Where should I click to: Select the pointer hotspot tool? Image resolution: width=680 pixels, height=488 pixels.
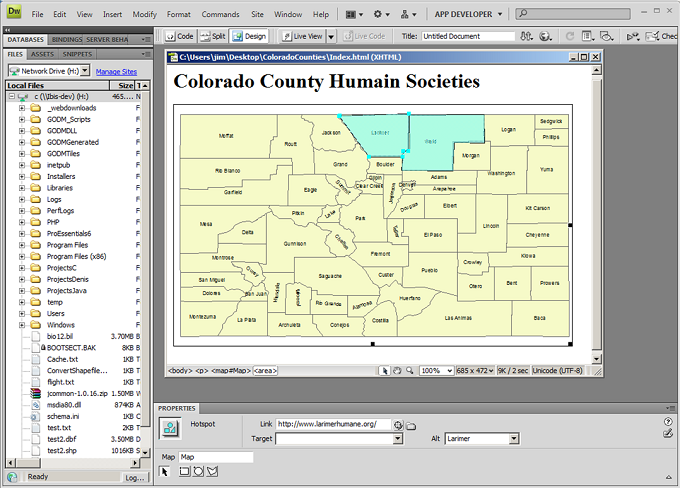coord(167,471)
